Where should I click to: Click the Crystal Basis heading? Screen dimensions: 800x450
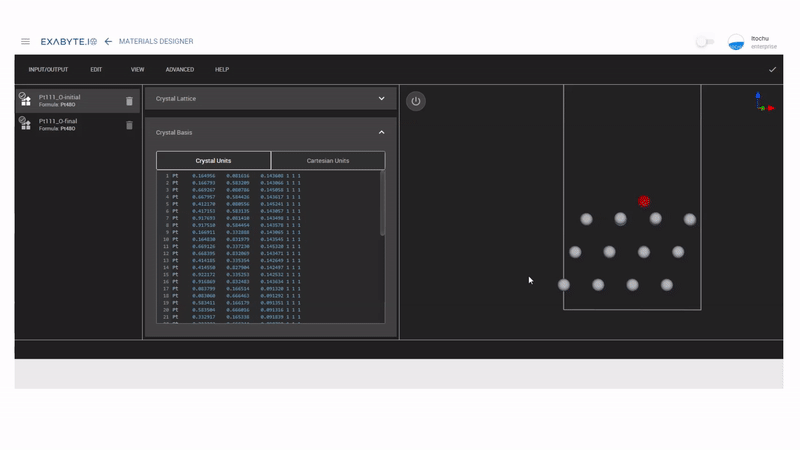(x=174, y=132)
